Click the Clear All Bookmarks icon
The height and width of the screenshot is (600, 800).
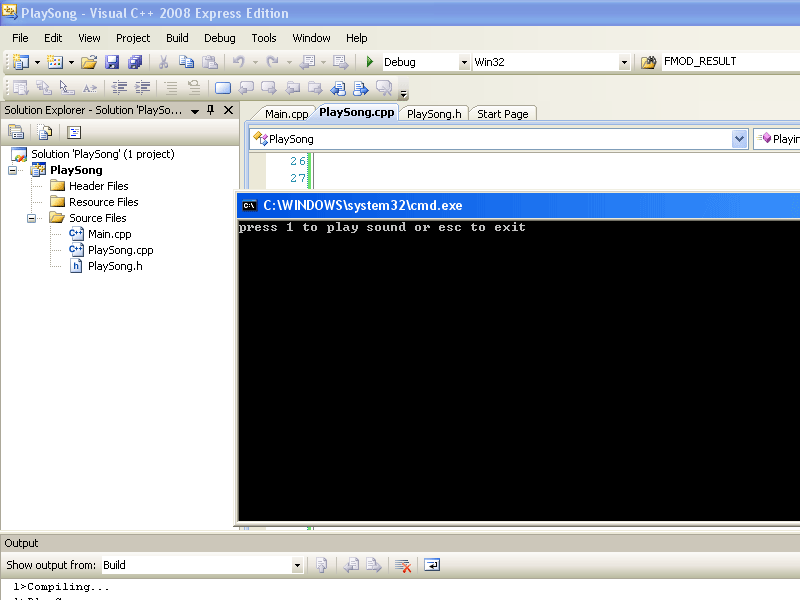click(384, 88)
